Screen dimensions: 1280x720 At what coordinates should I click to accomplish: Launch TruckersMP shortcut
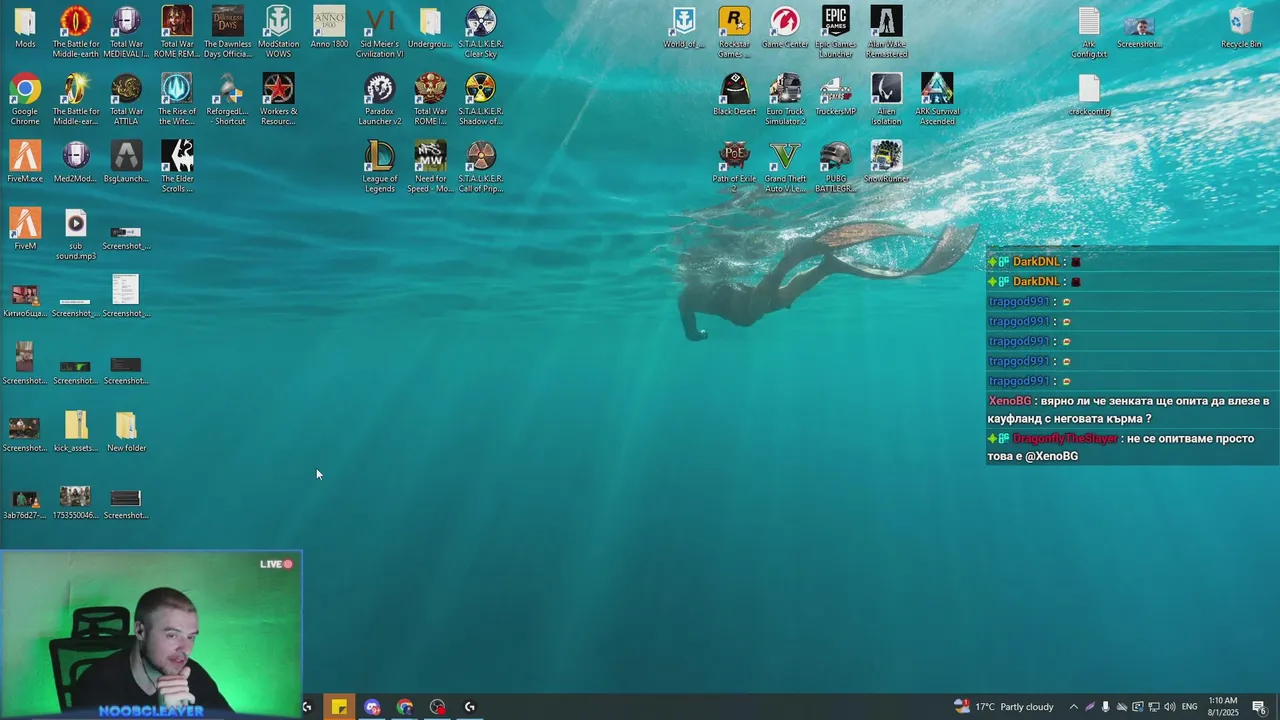point(836,94)
